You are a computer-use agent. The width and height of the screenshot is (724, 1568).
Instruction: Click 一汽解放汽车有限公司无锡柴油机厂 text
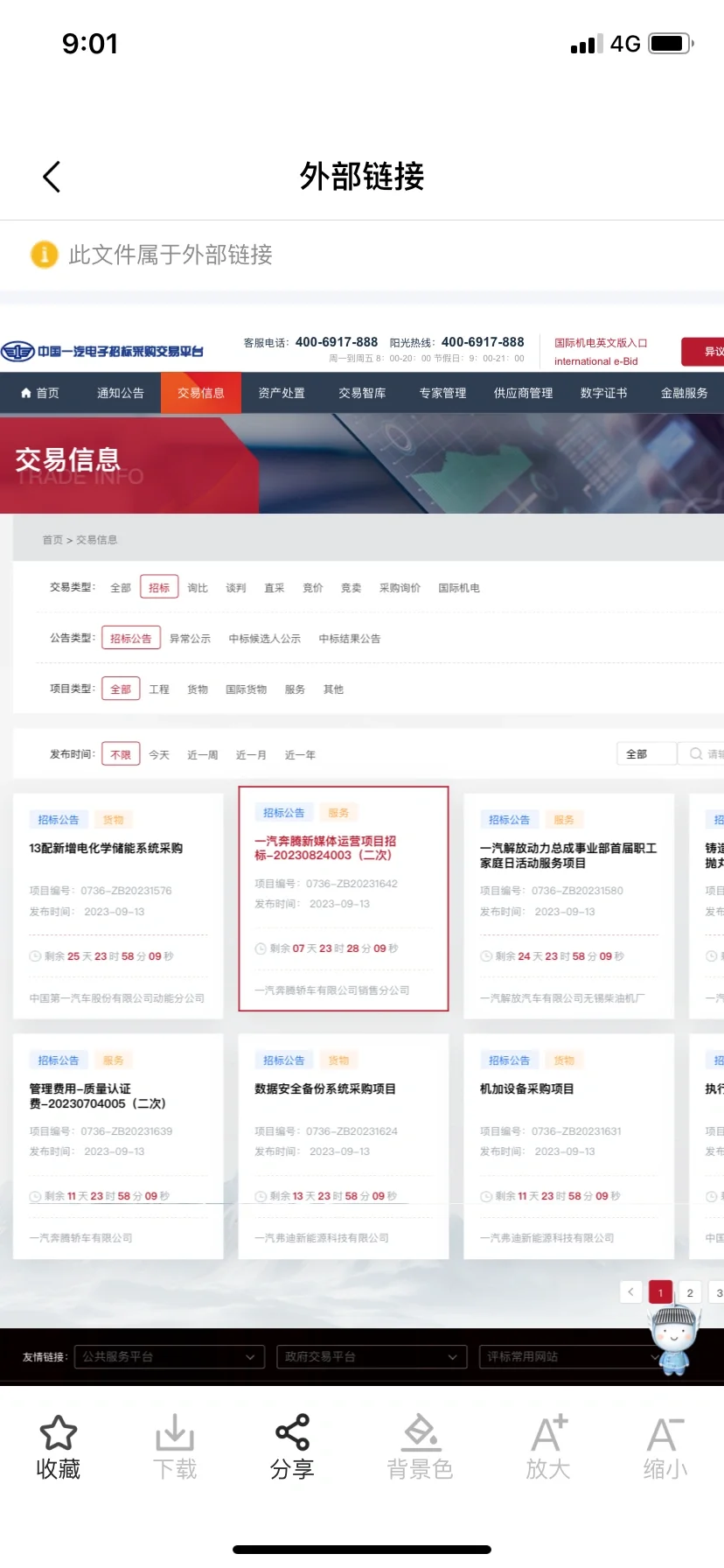coord(562,997)
